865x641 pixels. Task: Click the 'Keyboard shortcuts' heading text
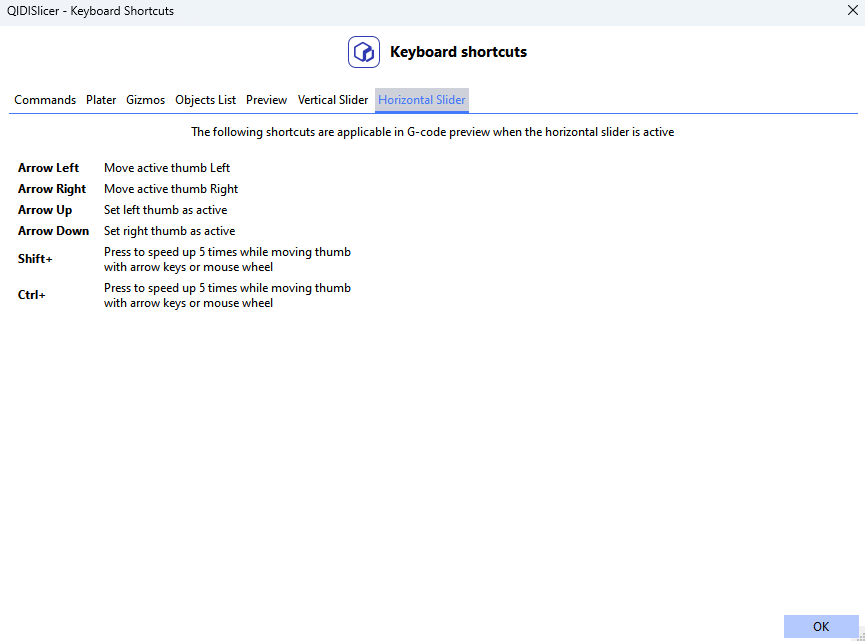(458, 52)
